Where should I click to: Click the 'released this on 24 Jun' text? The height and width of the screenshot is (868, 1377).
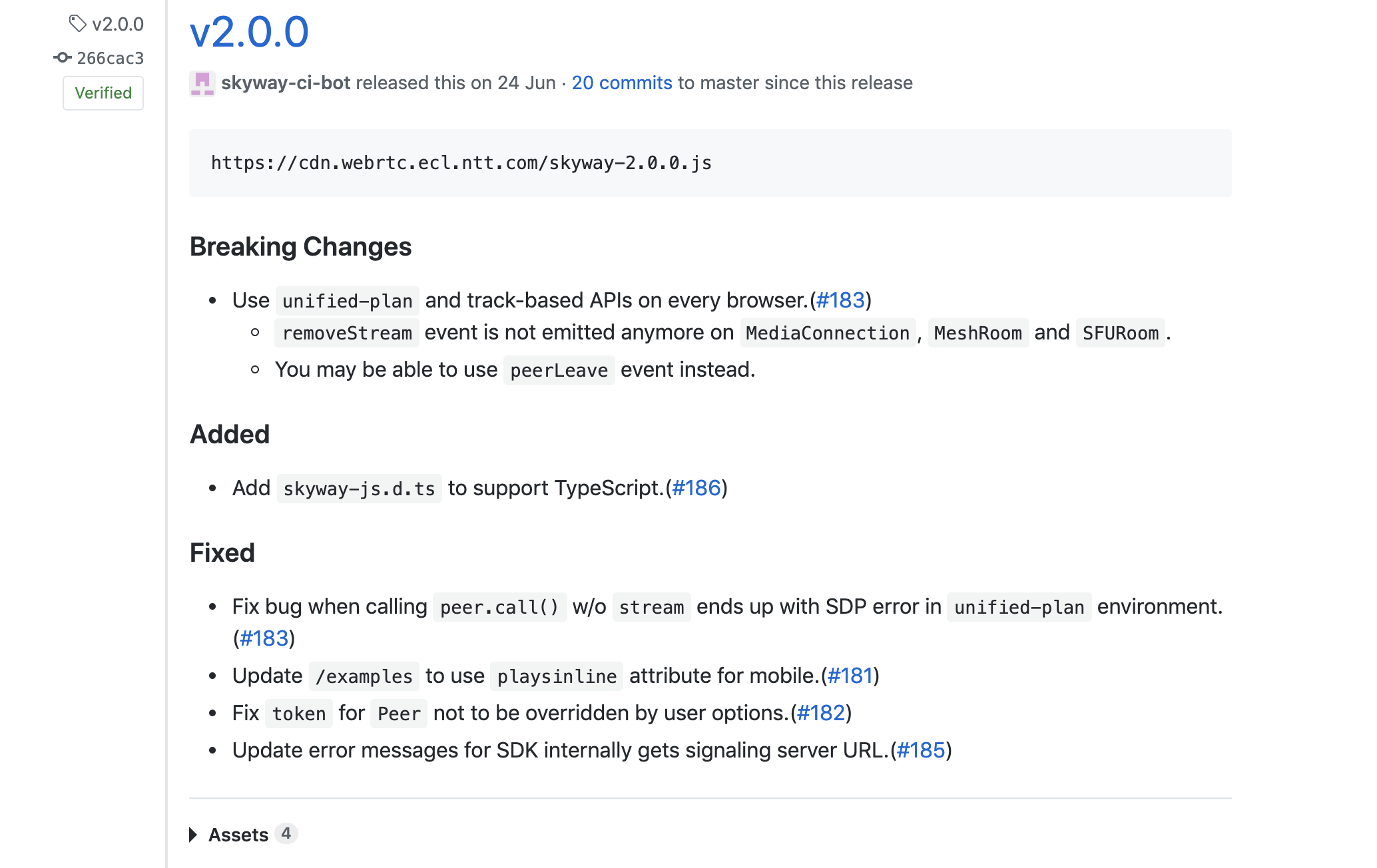(x=456, y=83)
